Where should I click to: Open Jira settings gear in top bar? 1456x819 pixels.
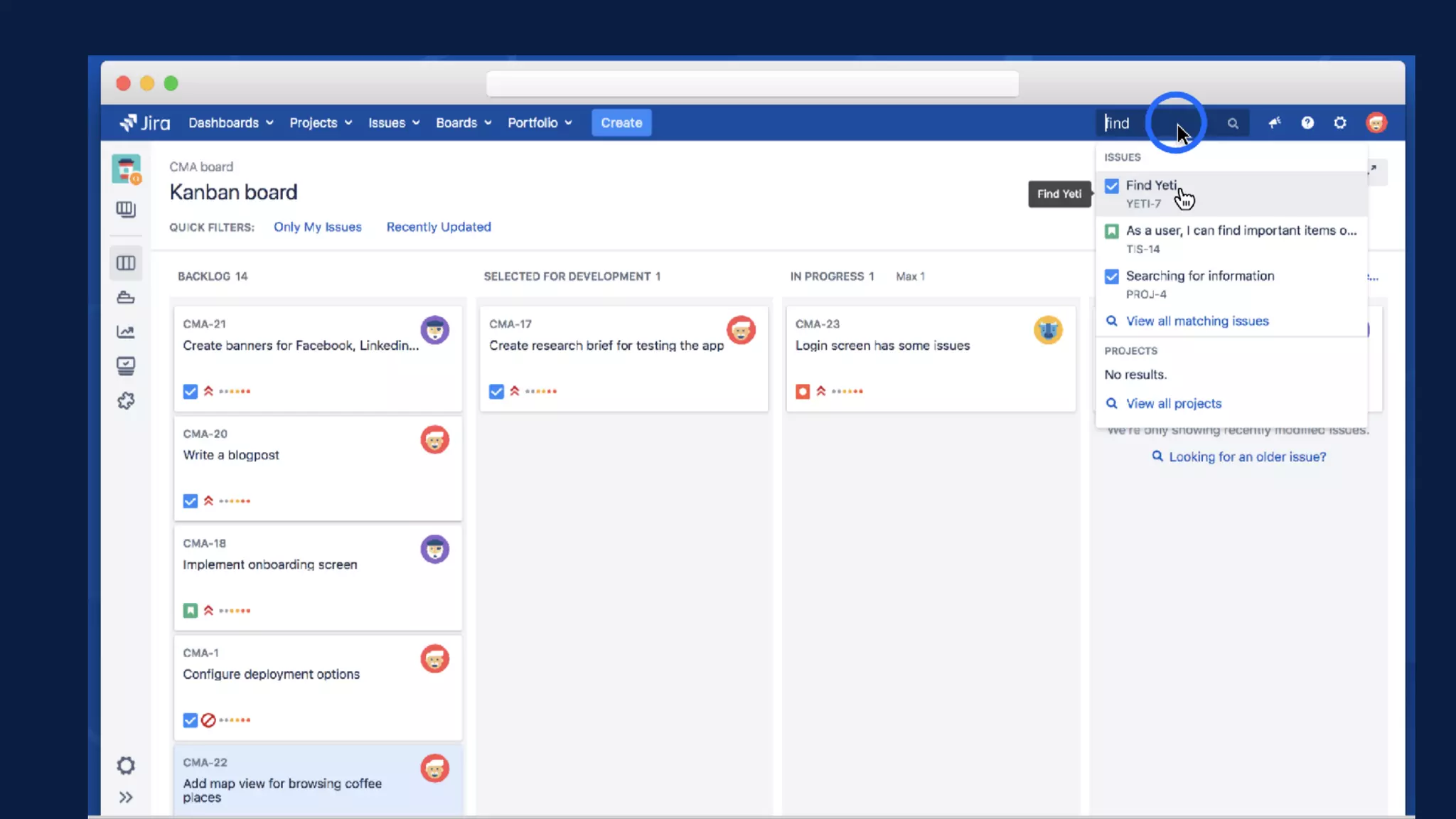click(1340, 123)
